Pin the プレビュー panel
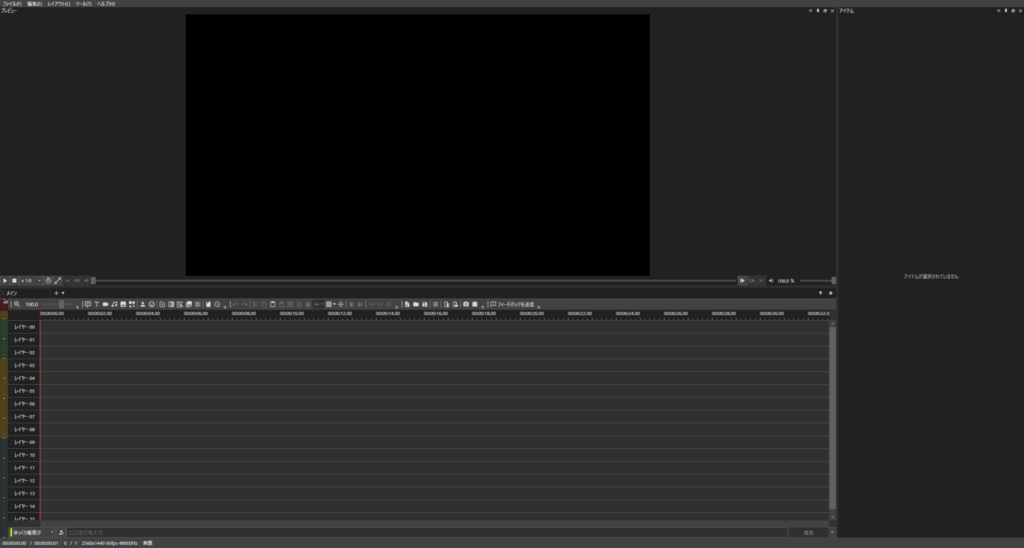This screenshot has height=548, width=1024. [x=818, y=11]
